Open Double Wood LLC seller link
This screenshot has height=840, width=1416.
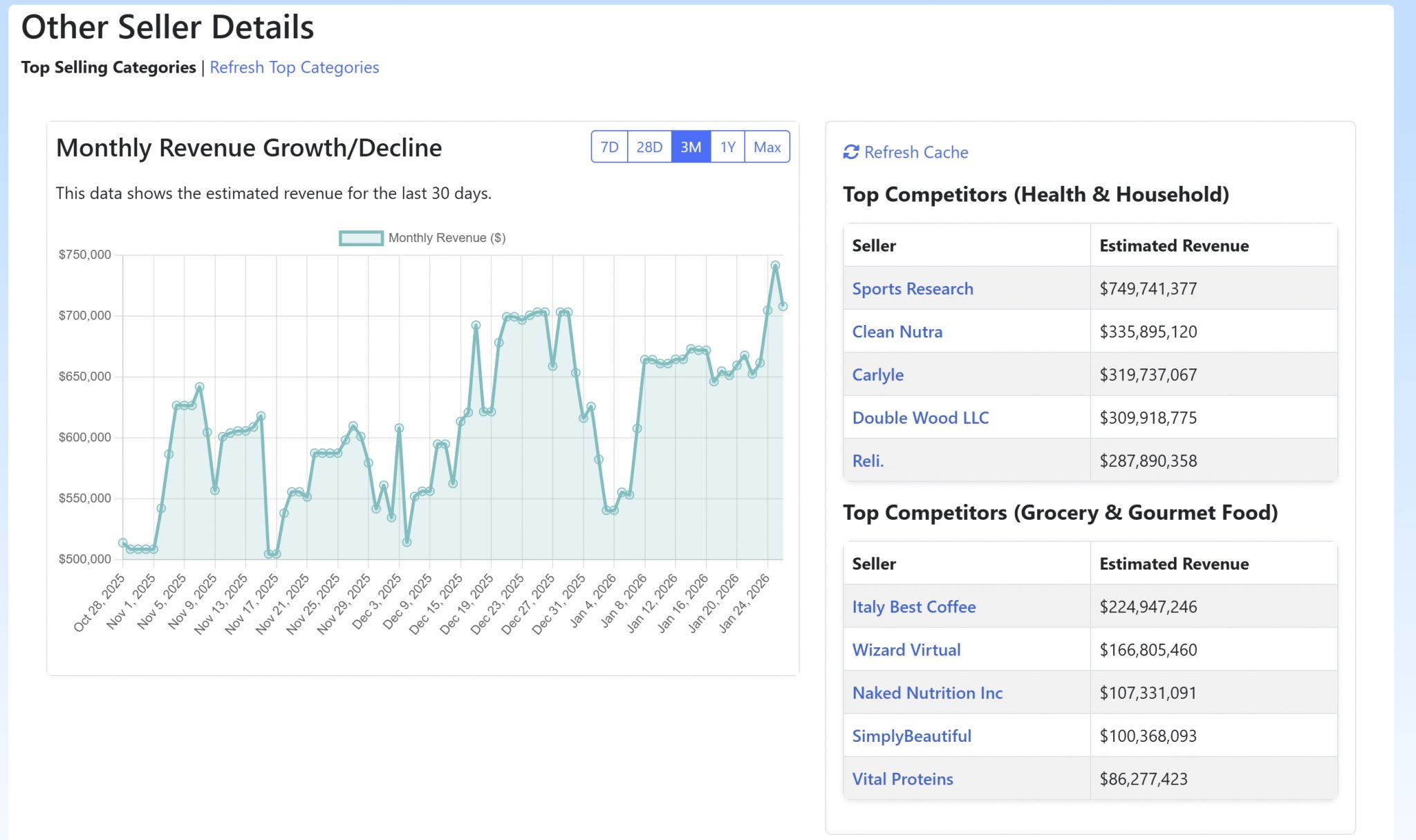pos(920,418)
